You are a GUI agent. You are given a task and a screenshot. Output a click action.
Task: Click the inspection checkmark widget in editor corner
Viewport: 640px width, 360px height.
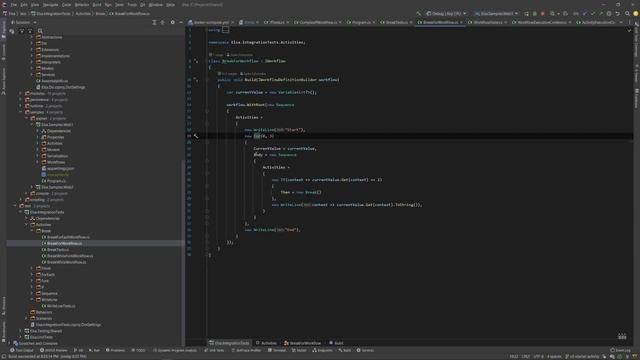(x=629, y=30)
